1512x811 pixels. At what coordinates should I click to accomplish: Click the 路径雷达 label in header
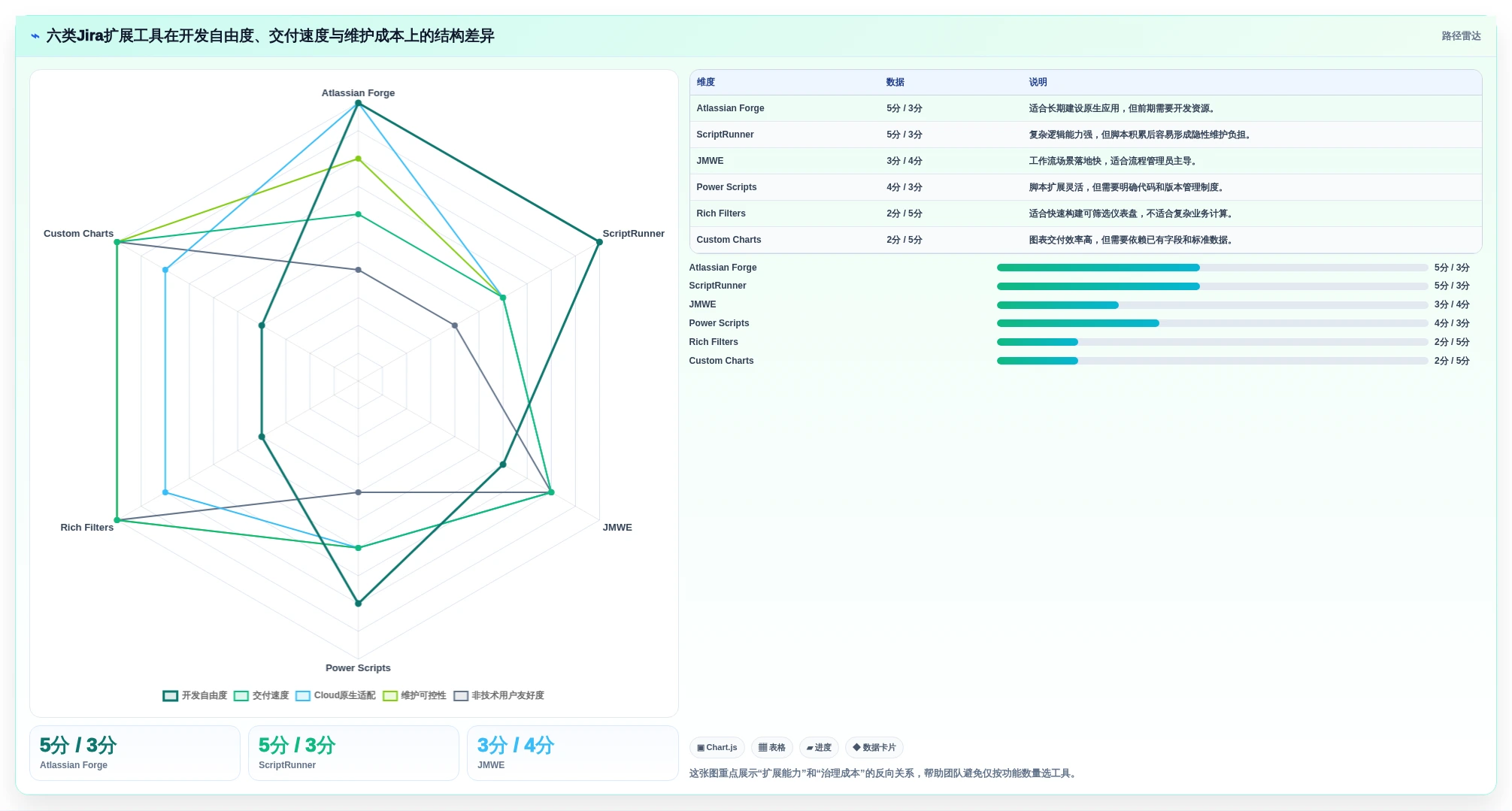tap(1461, 36)
